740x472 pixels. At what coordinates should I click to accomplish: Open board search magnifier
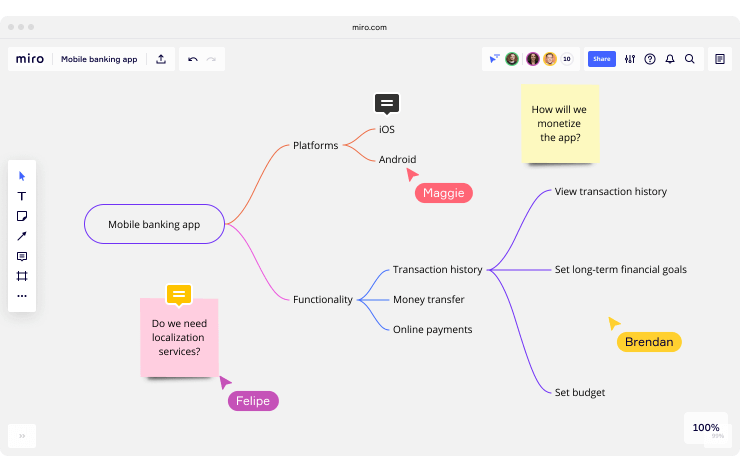(x=690, y=59)
